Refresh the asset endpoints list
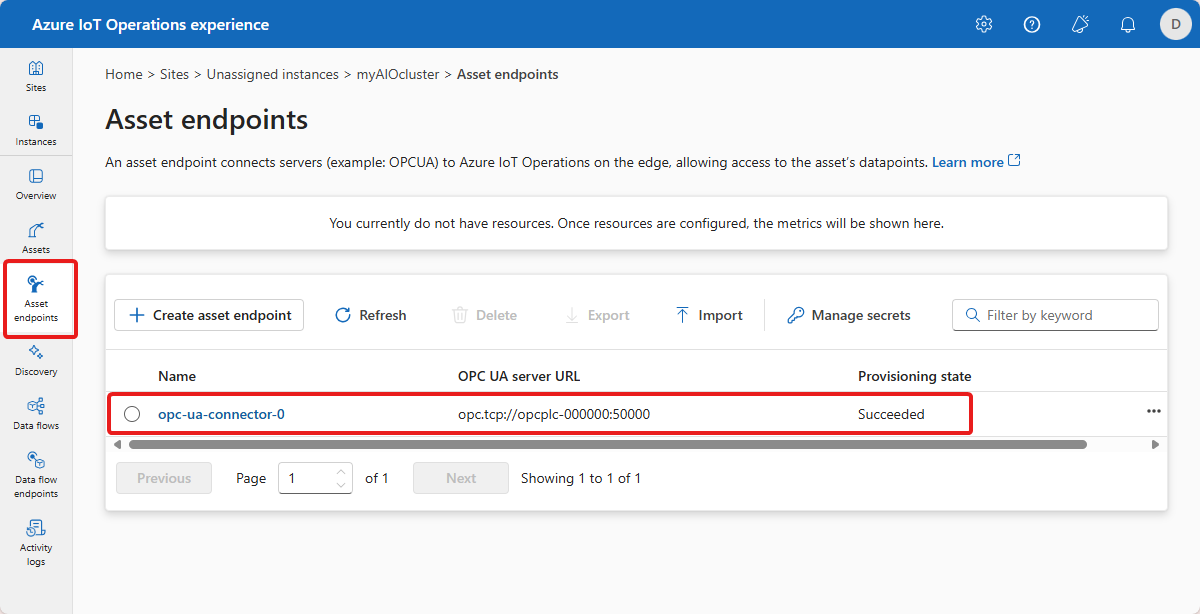Image resolution: width=1200 pixels, height=614 pixels. click(370, 315)
